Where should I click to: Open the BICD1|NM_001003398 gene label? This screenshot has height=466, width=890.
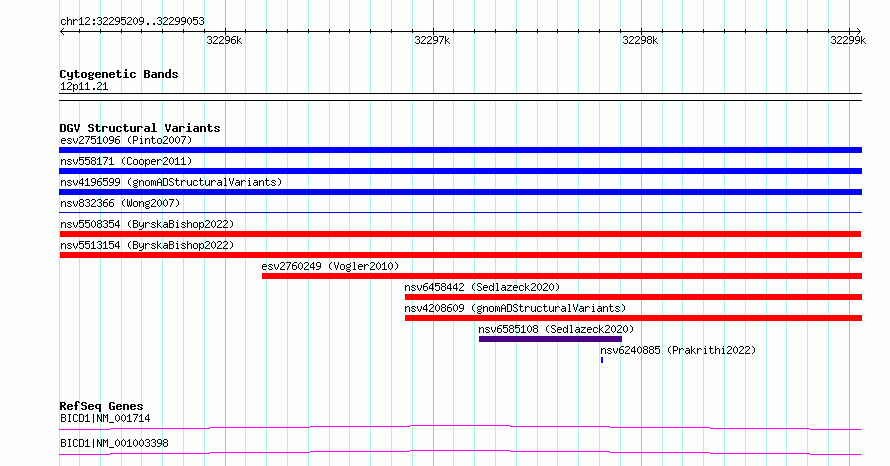click(x=114, y=443)
